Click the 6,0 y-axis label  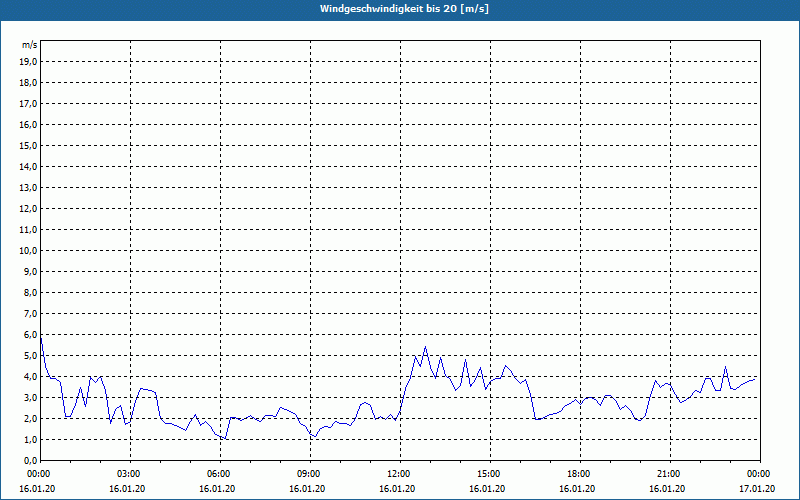[x=30, y=334]
